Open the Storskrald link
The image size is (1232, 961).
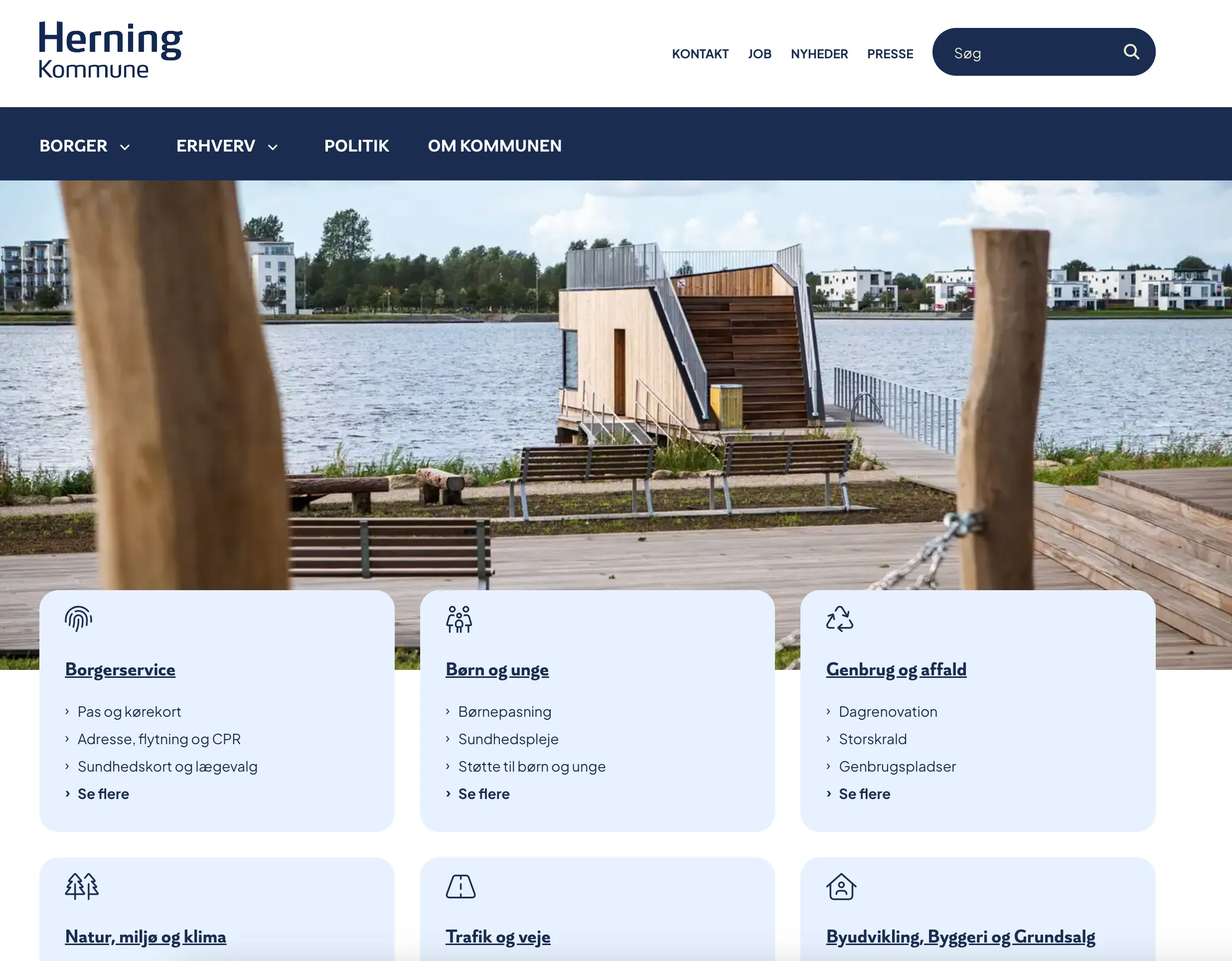[x=873, y=739]
